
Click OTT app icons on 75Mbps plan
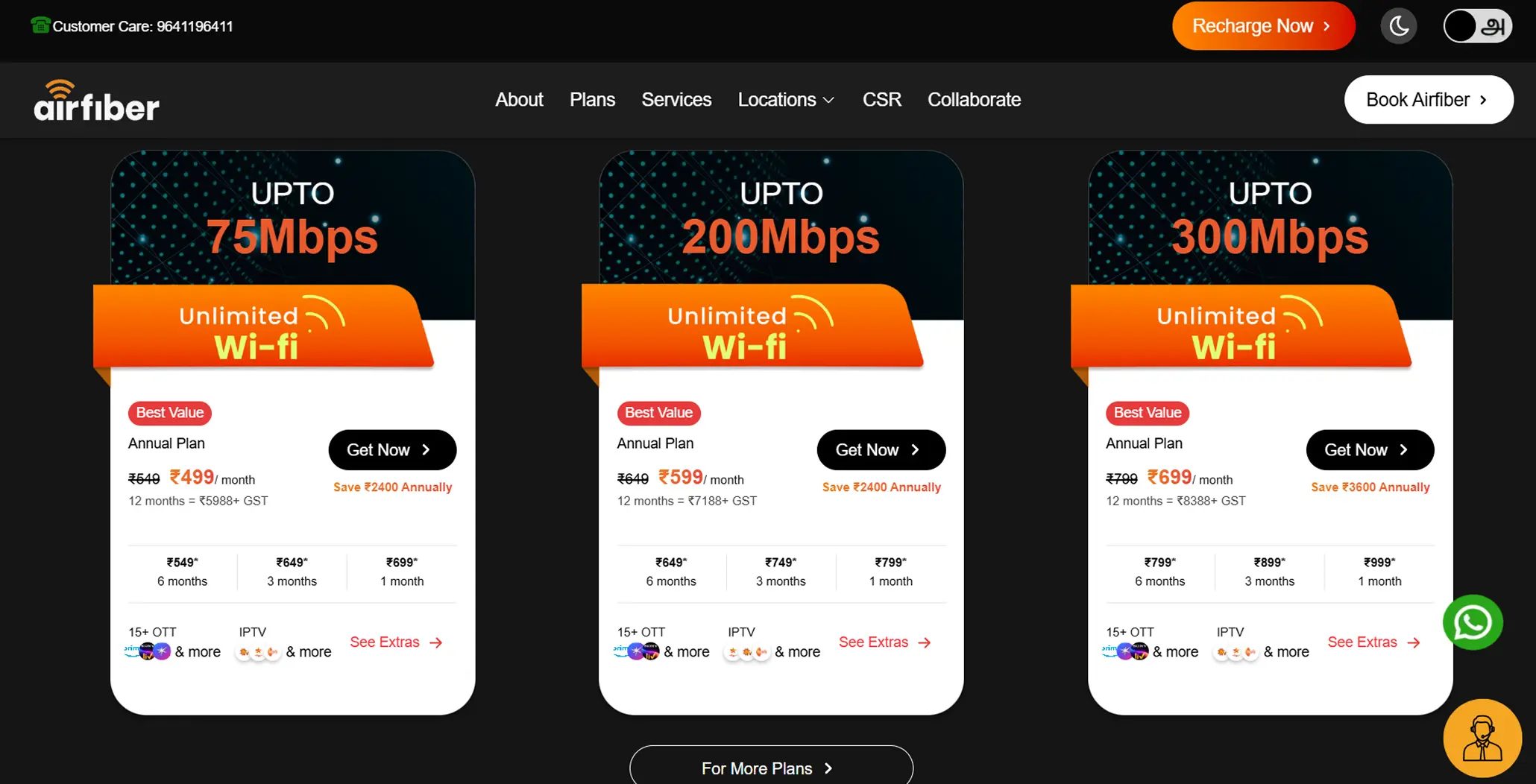[x=148, y=651]
